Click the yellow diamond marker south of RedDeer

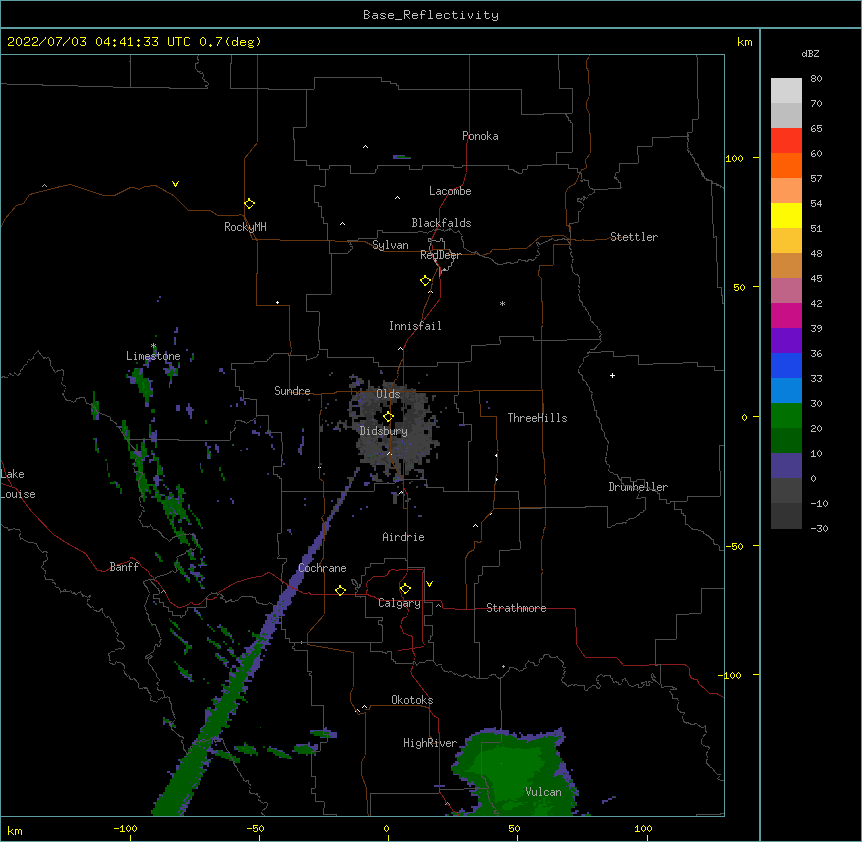[425, 281]
